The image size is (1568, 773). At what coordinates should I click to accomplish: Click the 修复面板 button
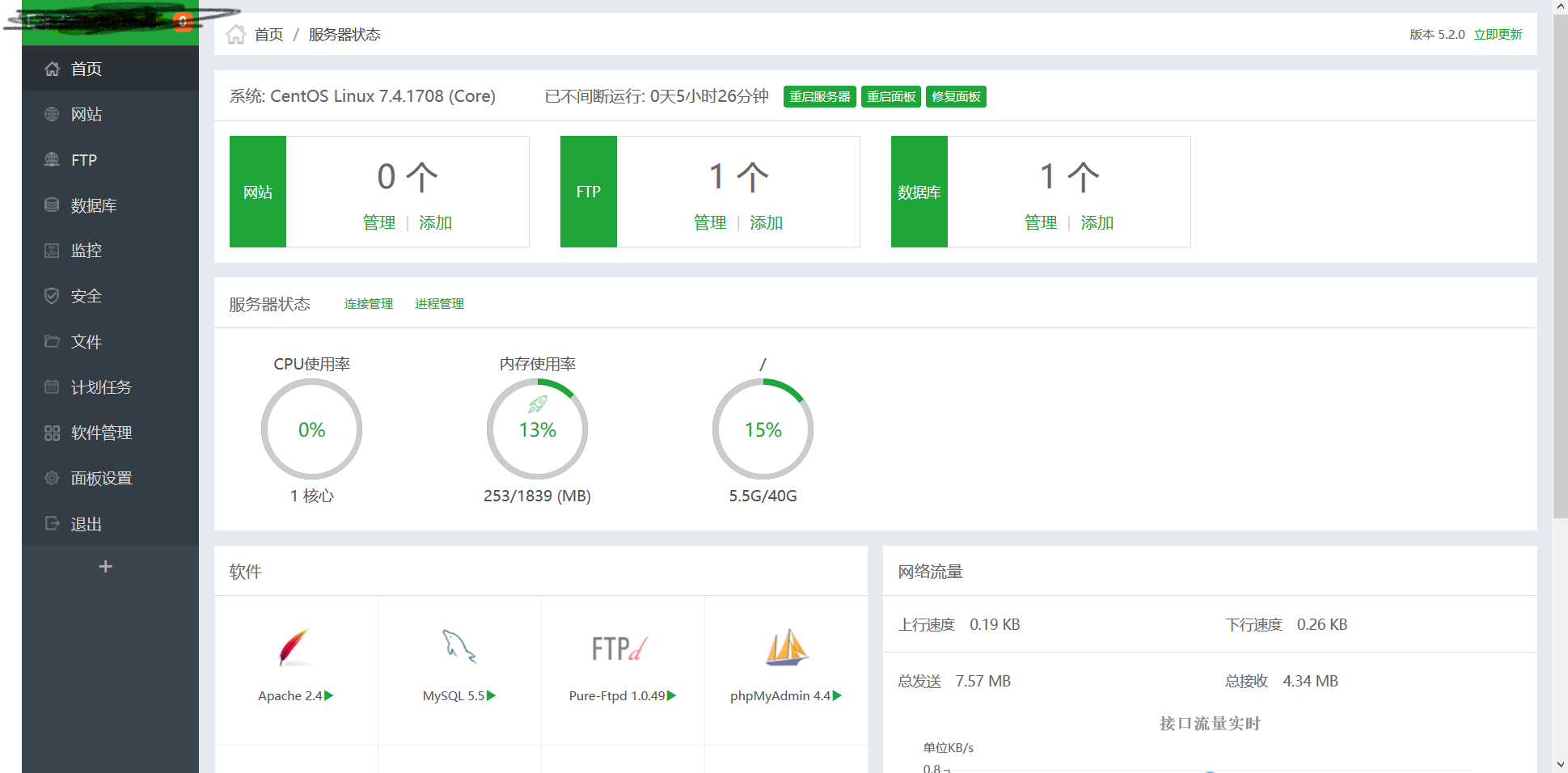point(956,97)
